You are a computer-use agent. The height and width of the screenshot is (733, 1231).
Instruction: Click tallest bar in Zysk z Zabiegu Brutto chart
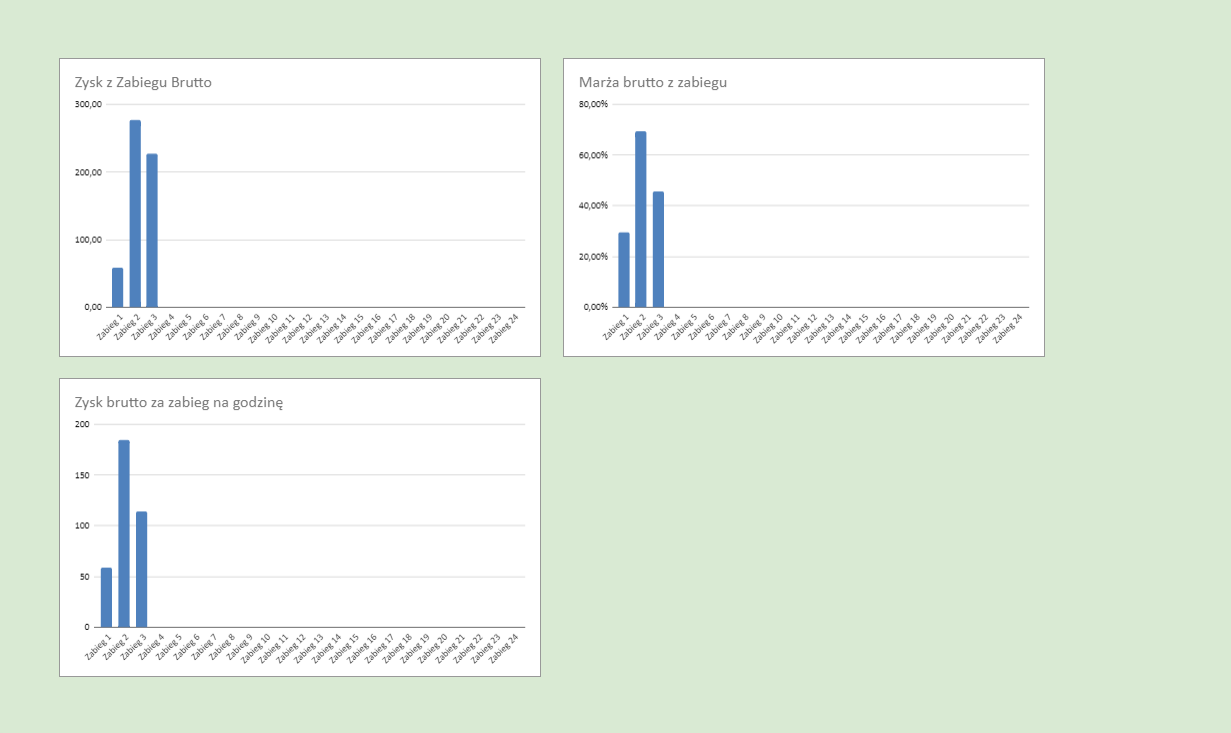click(x=135, y=213)
